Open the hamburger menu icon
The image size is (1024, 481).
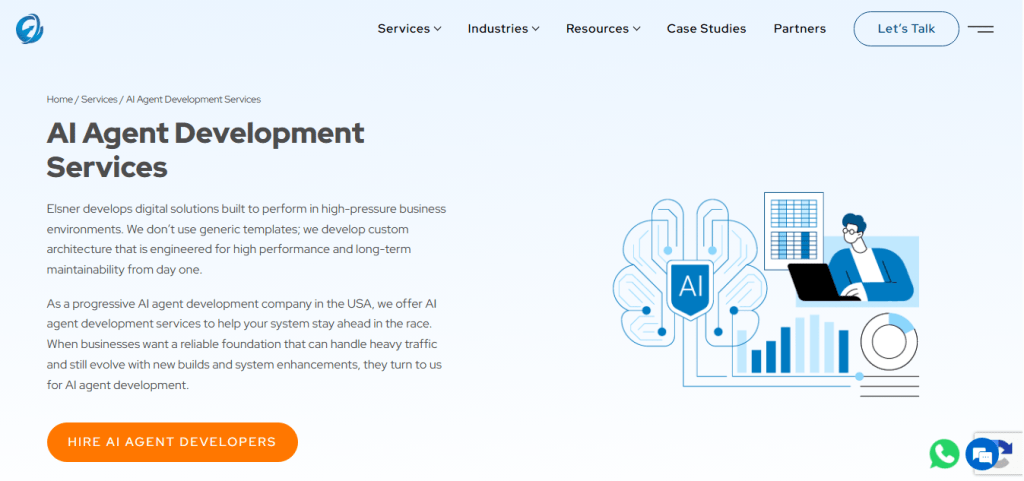(x=980, y=29)
